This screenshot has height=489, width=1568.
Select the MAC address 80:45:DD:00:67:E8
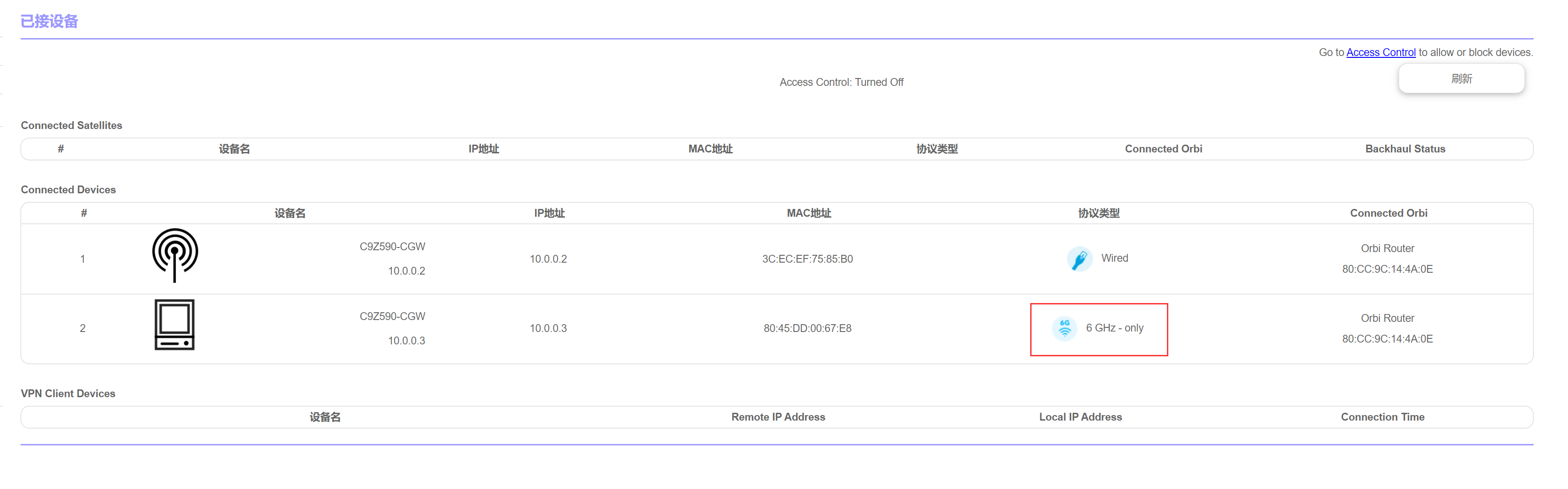point(807,328)
